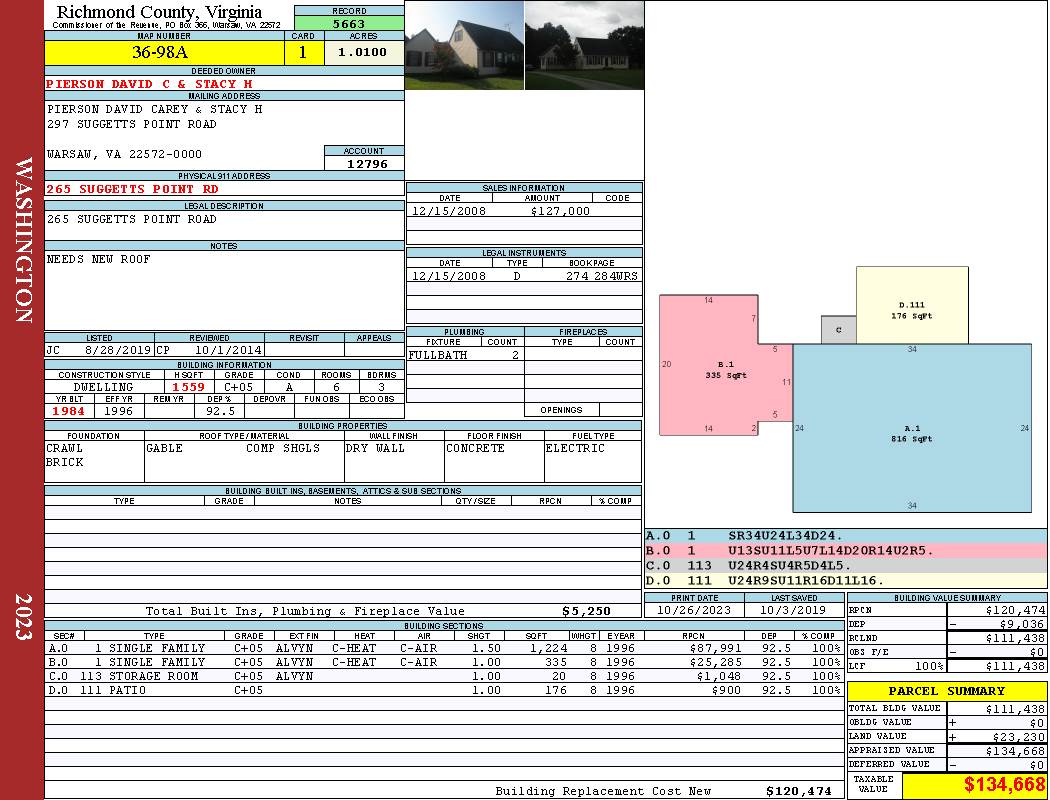
Task: Click mailing line 297 SUGGETTS POINT ROAD
Action: (132, 124)
